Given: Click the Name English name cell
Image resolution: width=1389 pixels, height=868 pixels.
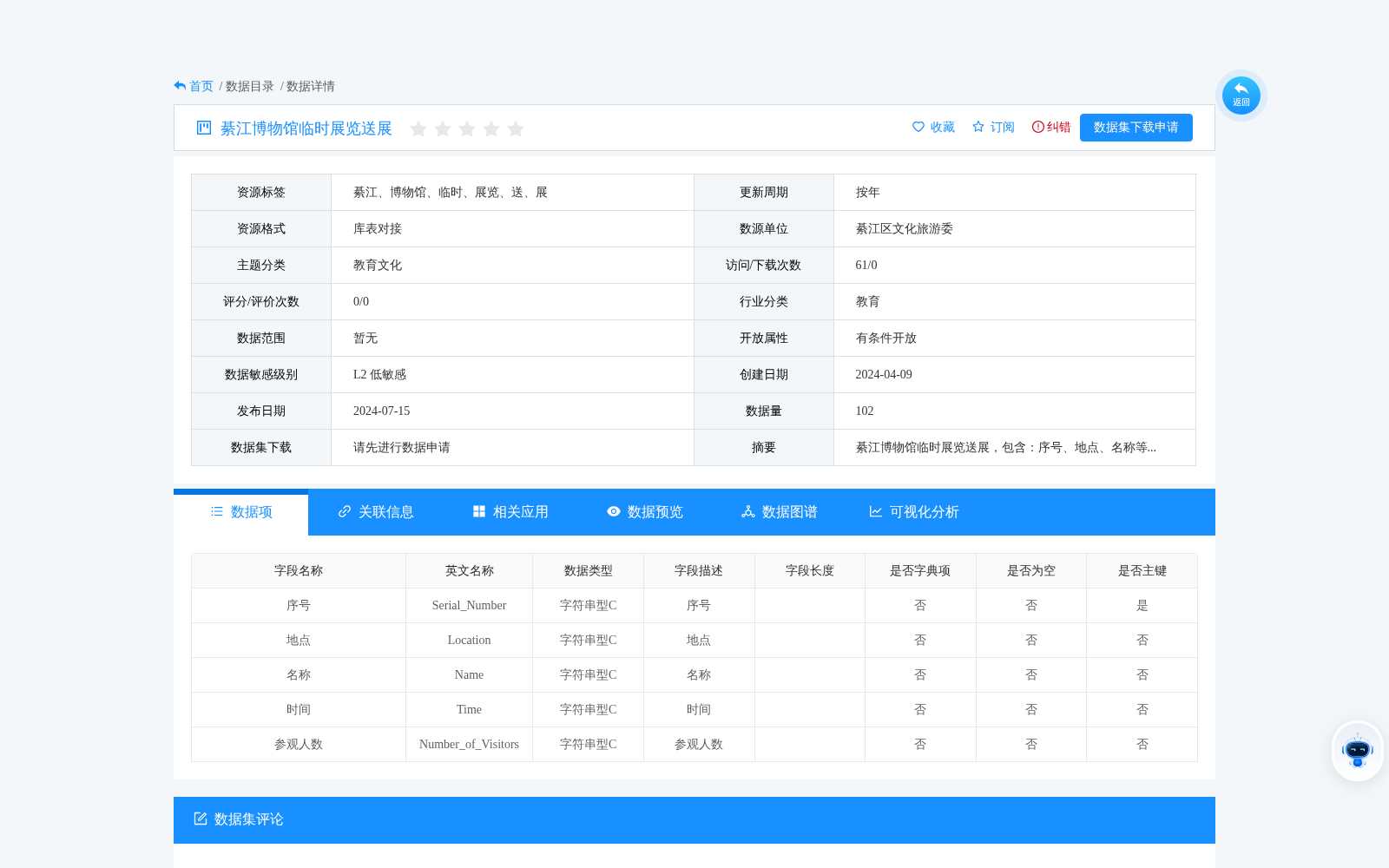Looking at the screenshot, I should pyautogui.click(x=469, y=674).
